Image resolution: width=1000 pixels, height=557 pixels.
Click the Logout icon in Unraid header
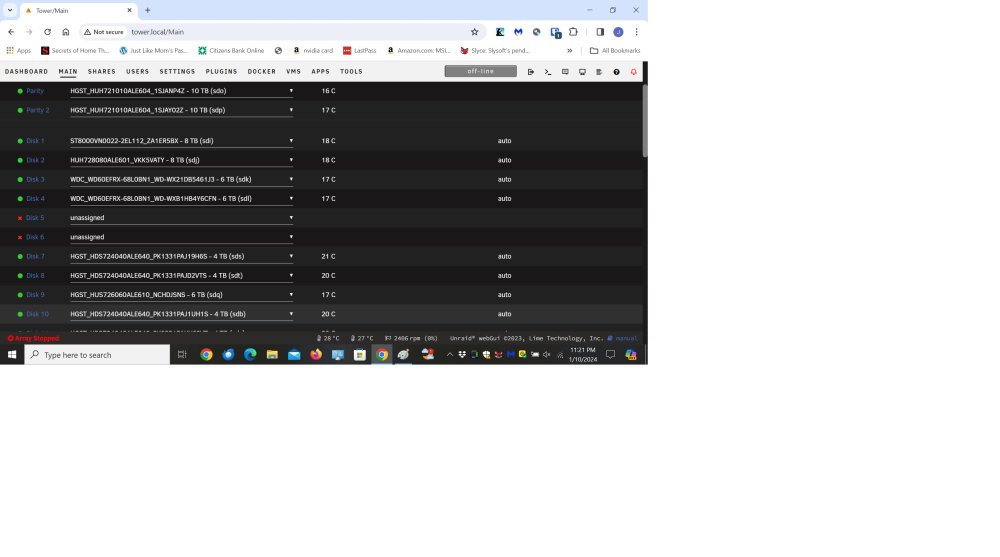[531, 72]
